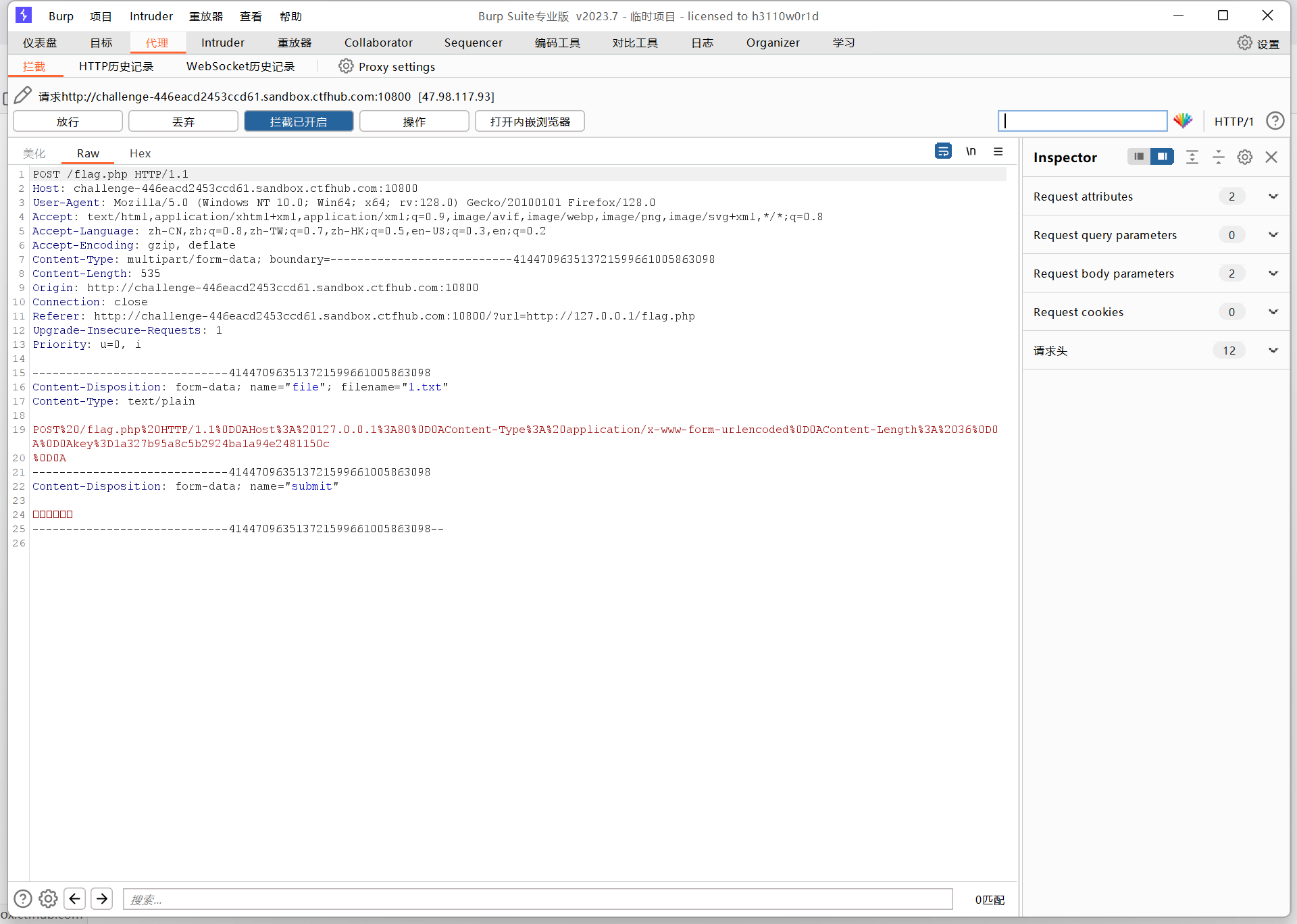The height and width of the screenshot is (924, 1297).
Task: Click the comment input field
Action: (1083, 121)
